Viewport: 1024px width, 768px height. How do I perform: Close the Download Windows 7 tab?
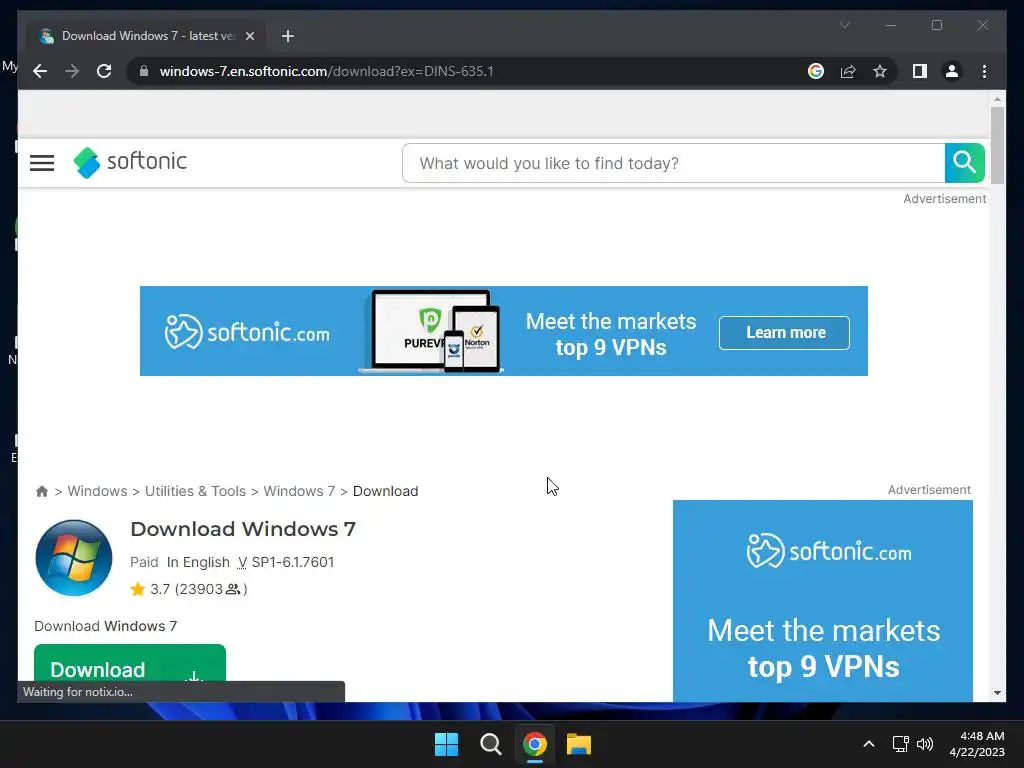(249, 36)
